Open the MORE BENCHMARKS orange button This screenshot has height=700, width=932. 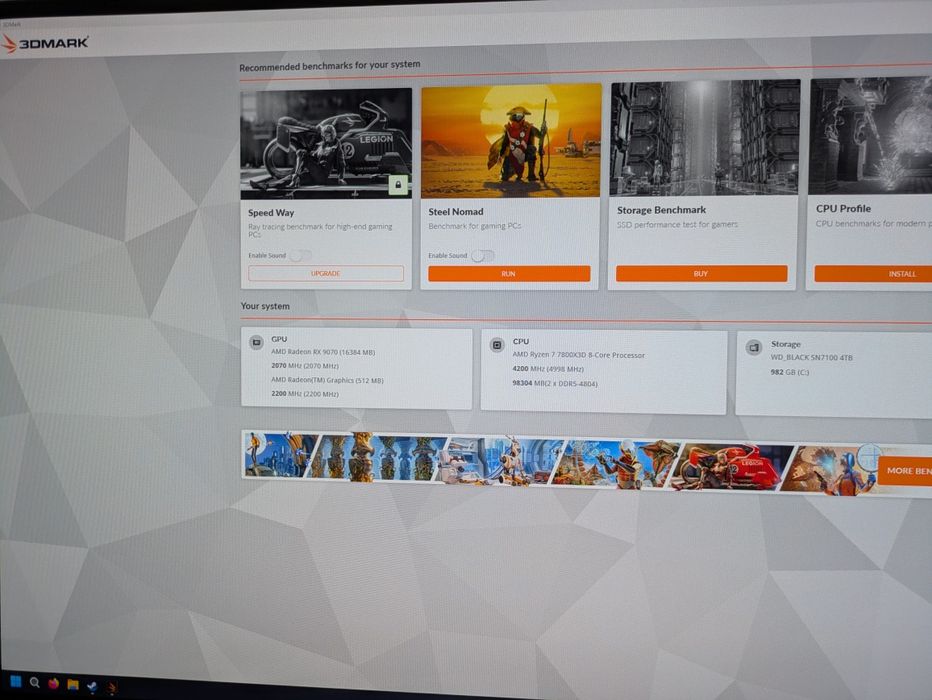905,471
